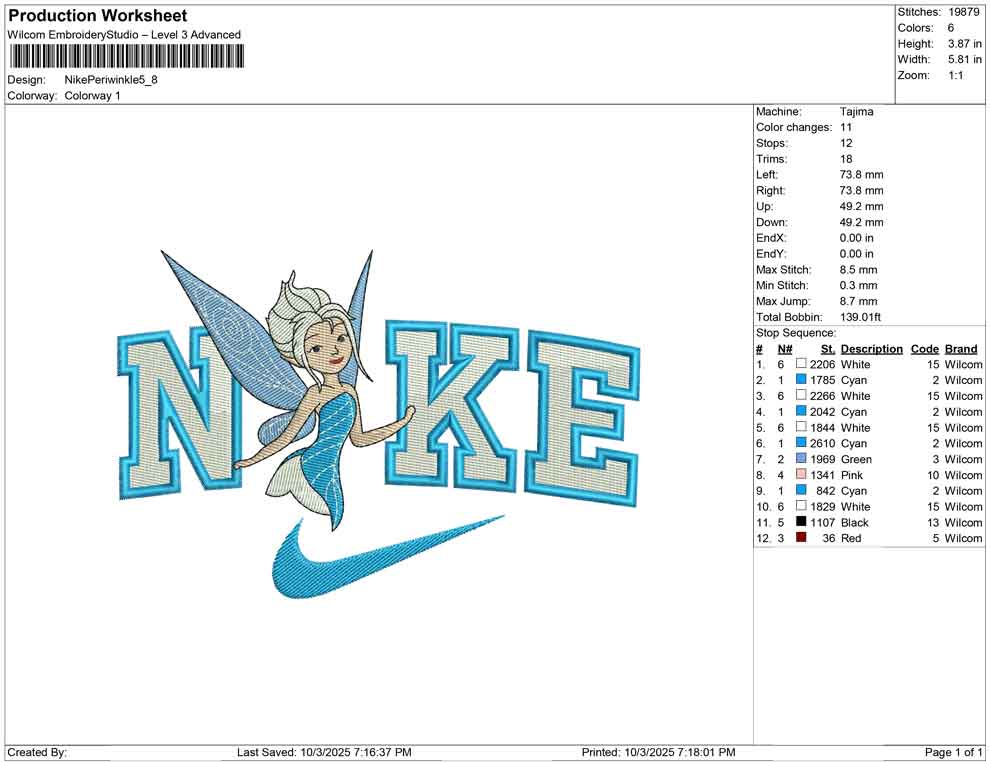
Task: Click the Page 1 of 1 indicator
Action: coord(953,753)
